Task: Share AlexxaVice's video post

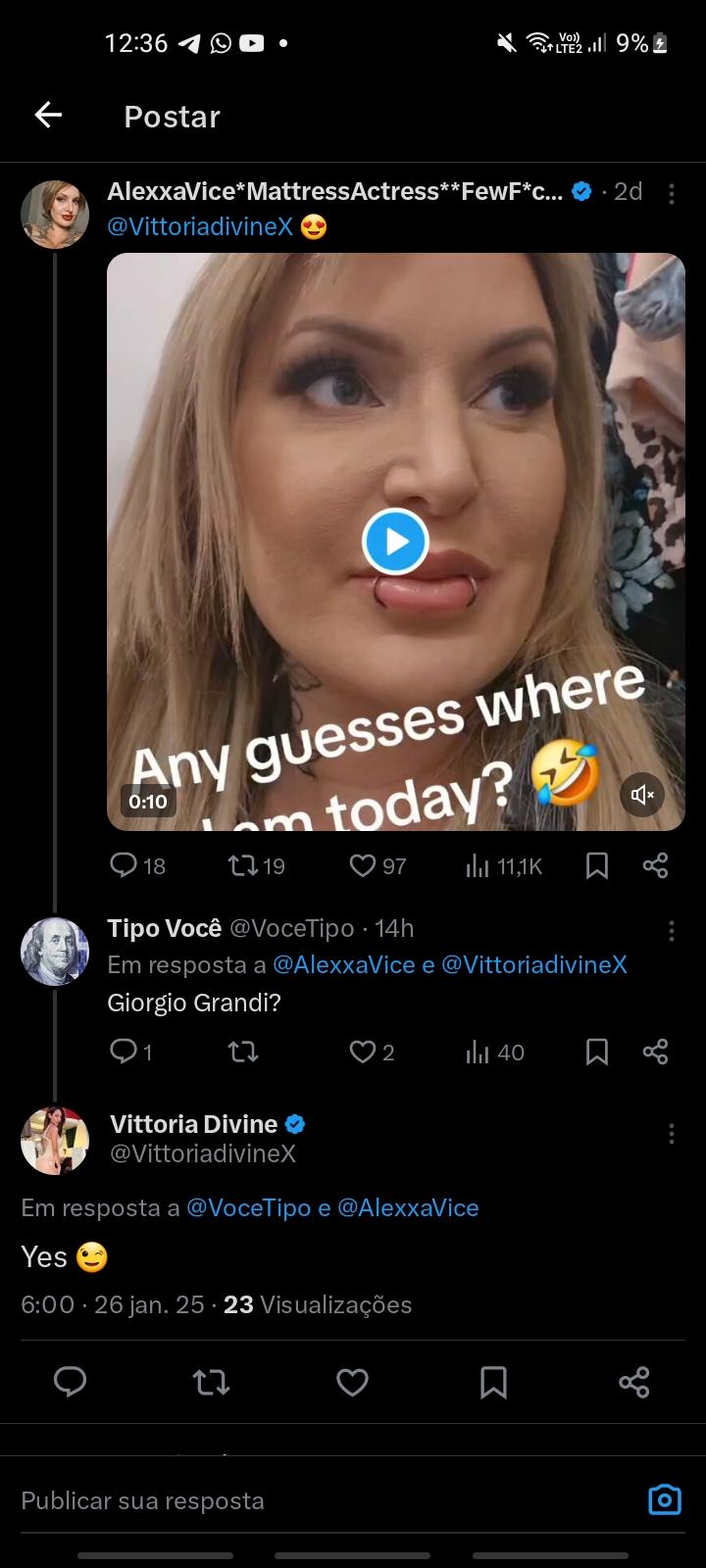Action: point(655,865)
